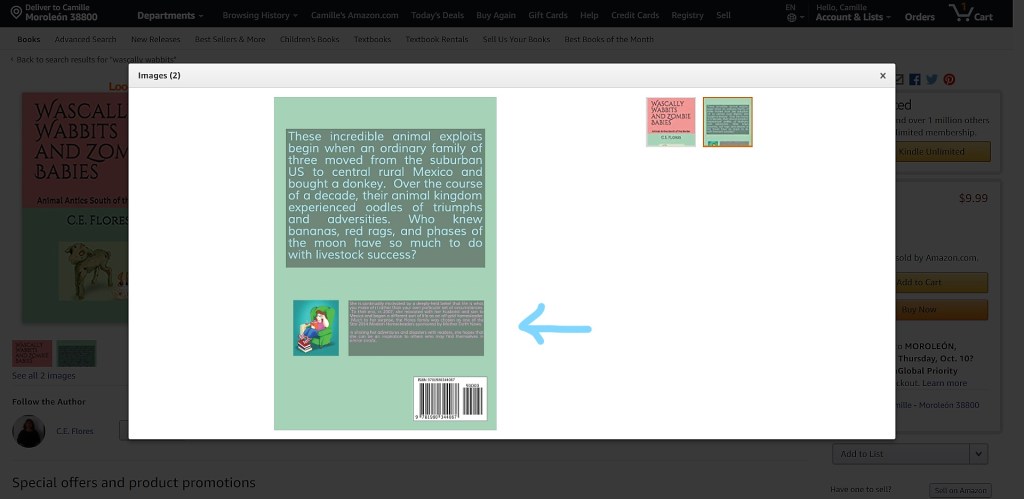Click the enlarged back cover image

[385, 263]
